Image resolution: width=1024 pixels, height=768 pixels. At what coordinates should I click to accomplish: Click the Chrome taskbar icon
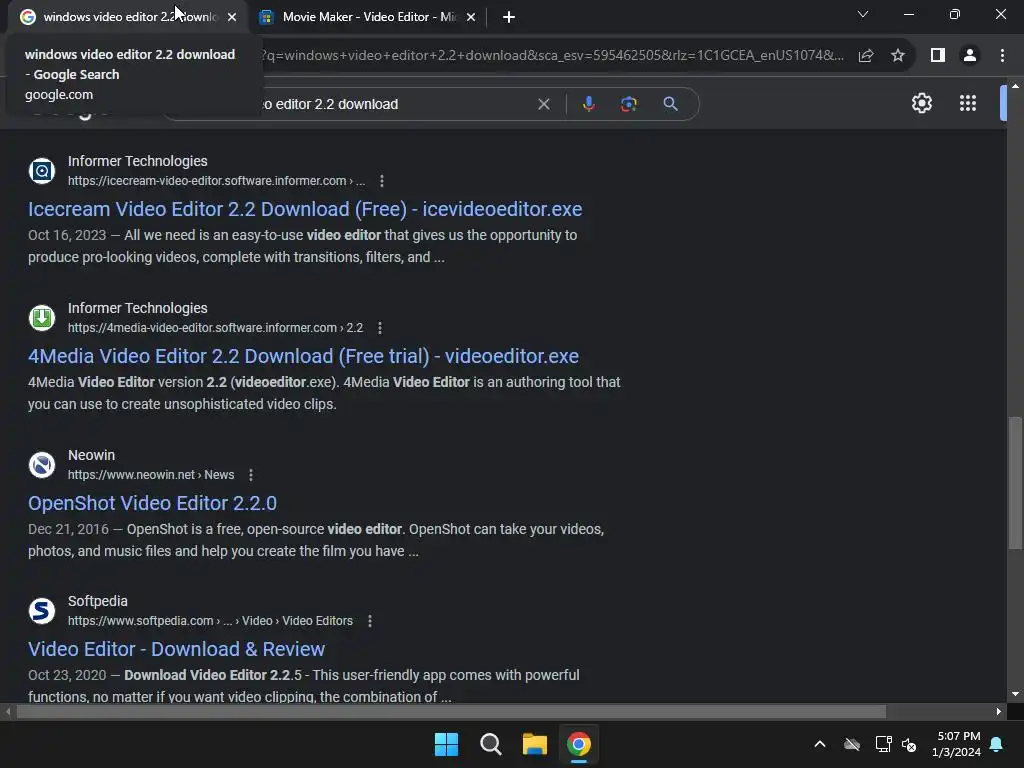click(x=579, y=744)
